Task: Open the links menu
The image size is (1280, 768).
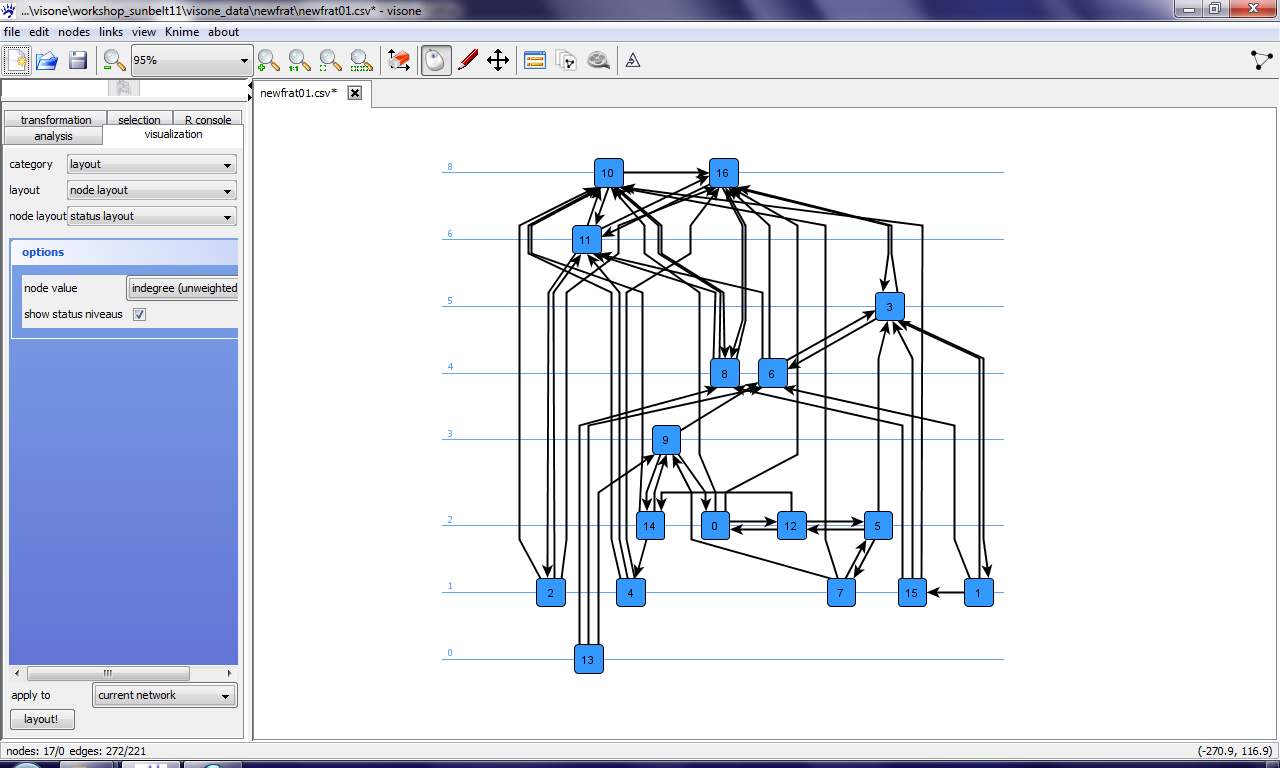Action: click(111, 32)
